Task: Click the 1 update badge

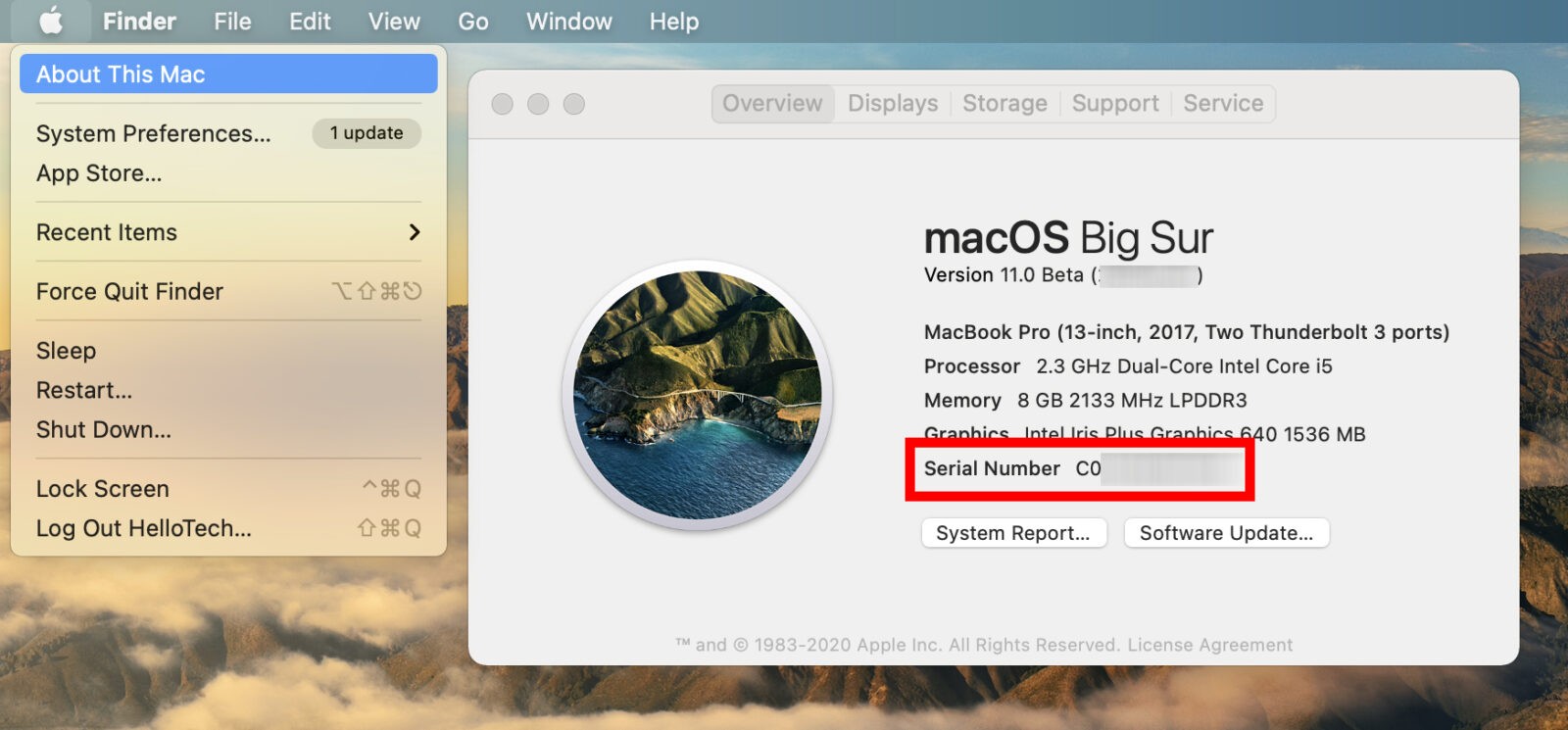Action: click(367, 133)
